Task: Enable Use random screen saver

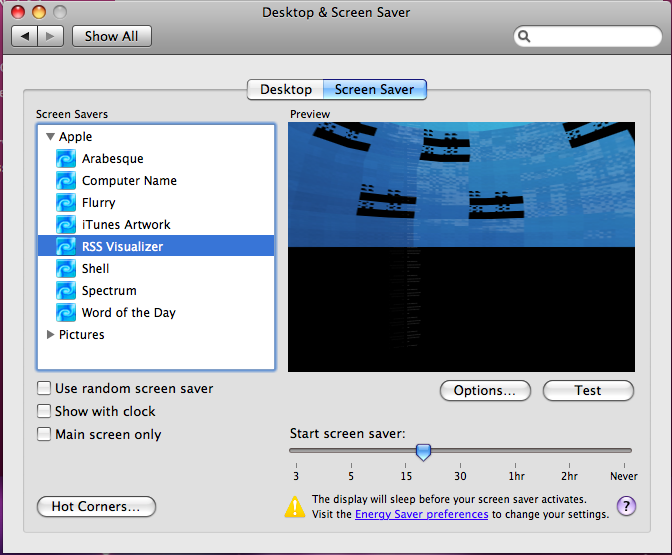Action: point(44,388)
